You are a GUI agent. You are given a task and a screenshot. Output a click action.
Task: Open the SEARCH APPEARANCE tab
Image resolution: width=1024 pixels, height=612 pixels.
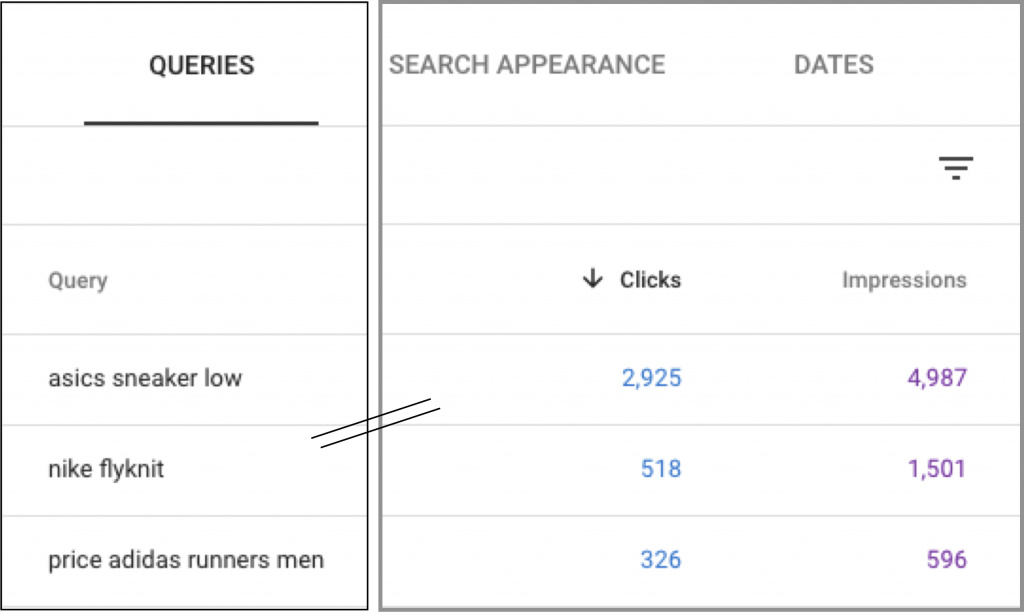pyautogui.click(x=527, y=65)
